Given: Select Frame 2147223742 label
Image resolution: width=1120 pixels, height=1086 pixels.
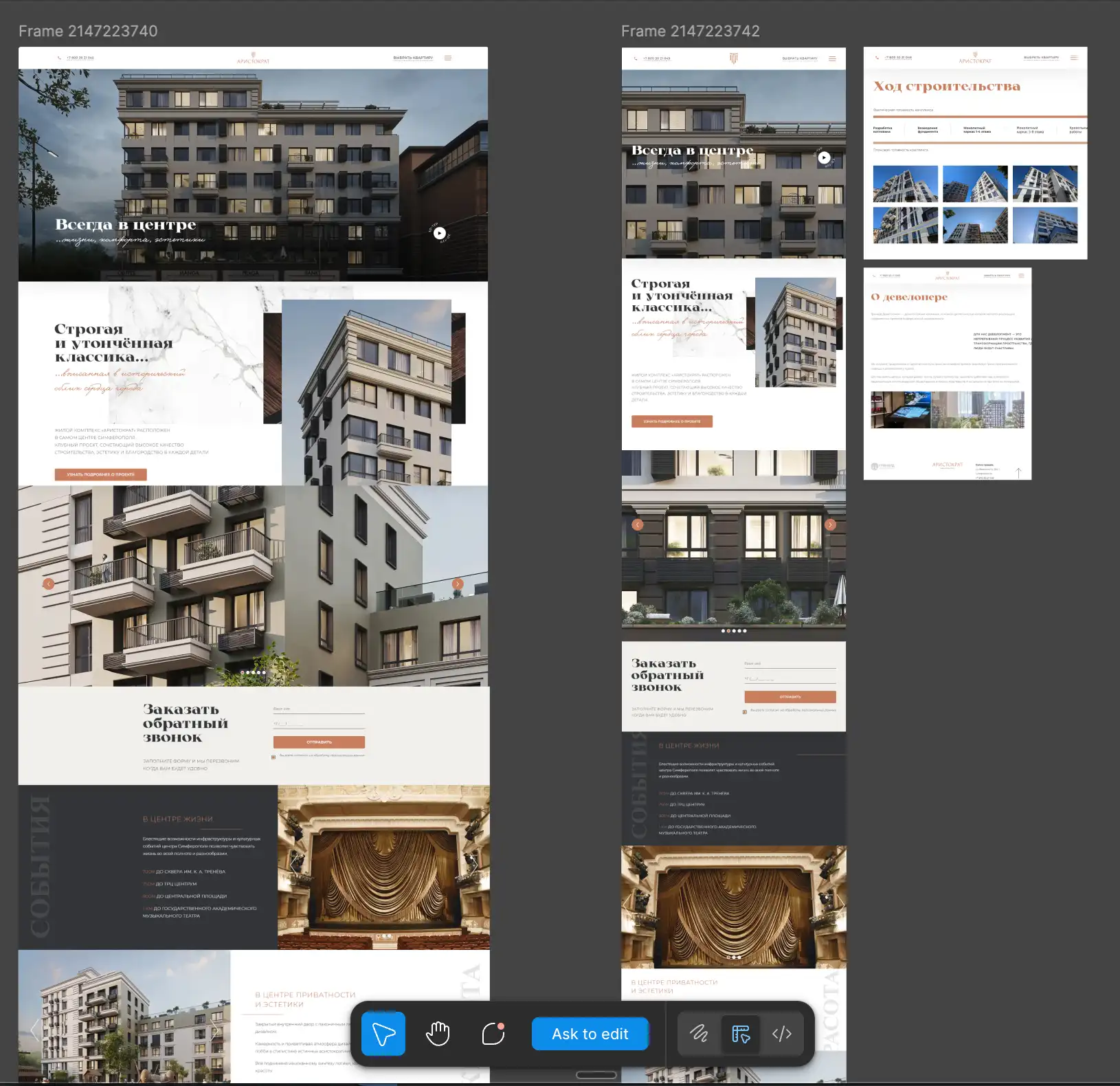Looking at the screenshot, I should tap(690, 31).
